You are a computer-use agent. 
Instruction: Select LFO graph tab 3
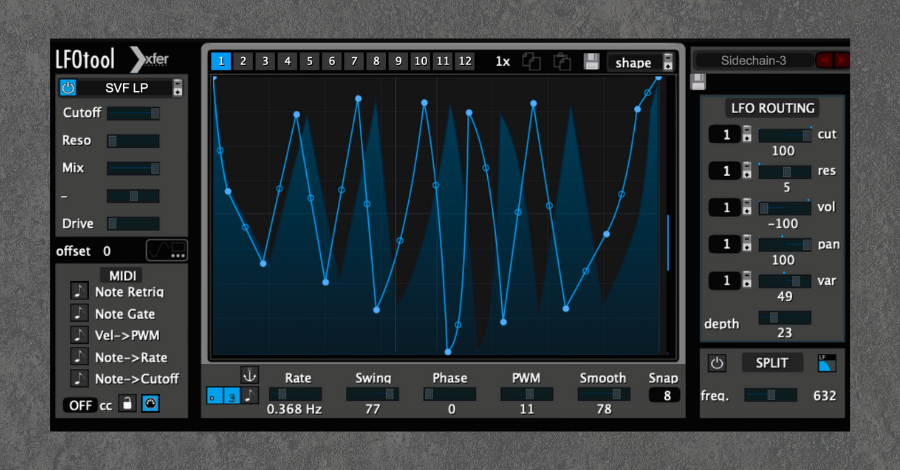(265, 61)
